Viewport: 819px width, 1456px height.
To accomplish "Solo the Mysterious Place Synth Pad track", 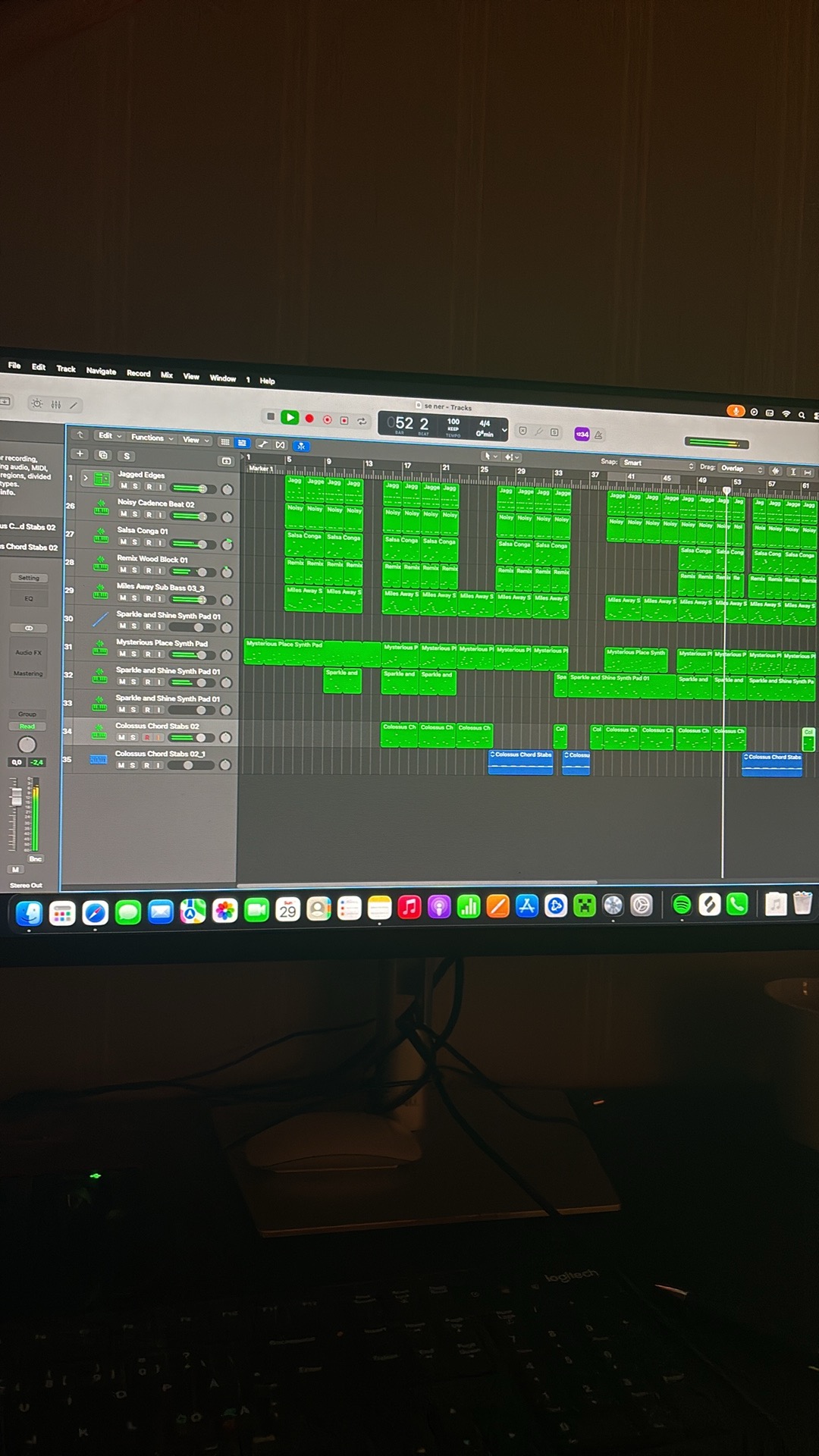I will coord(134,654).
